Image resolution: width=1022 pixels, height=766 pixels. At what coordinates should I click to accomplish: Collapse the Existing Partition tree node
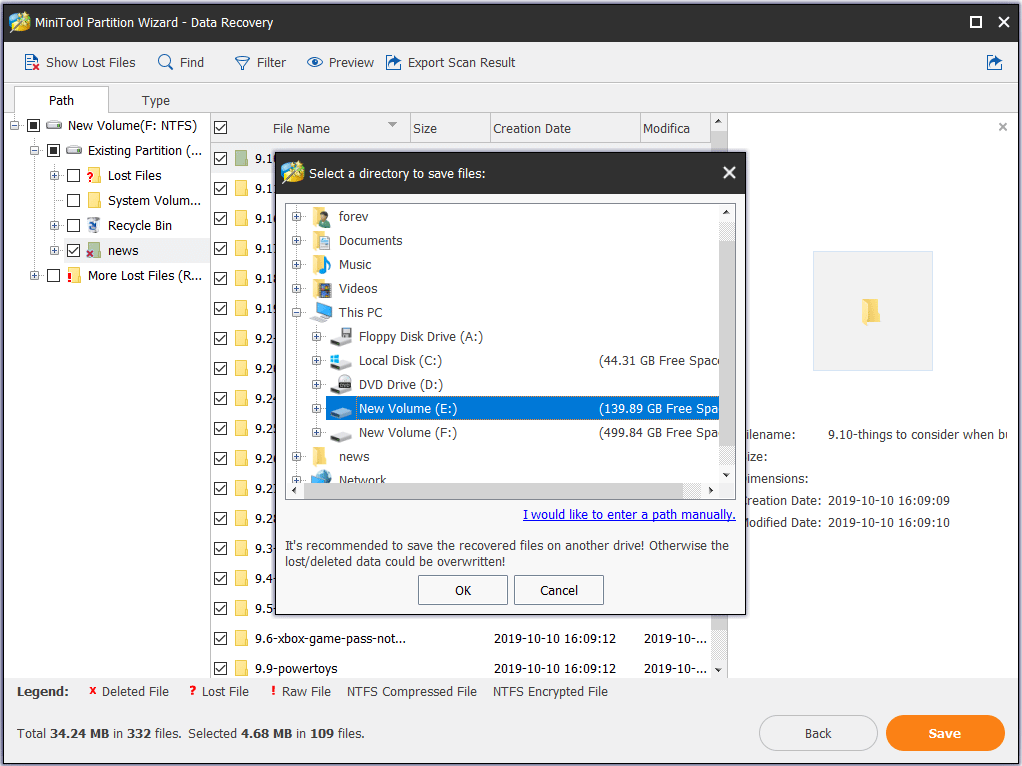pyautogui.click(x=35, y=151)
